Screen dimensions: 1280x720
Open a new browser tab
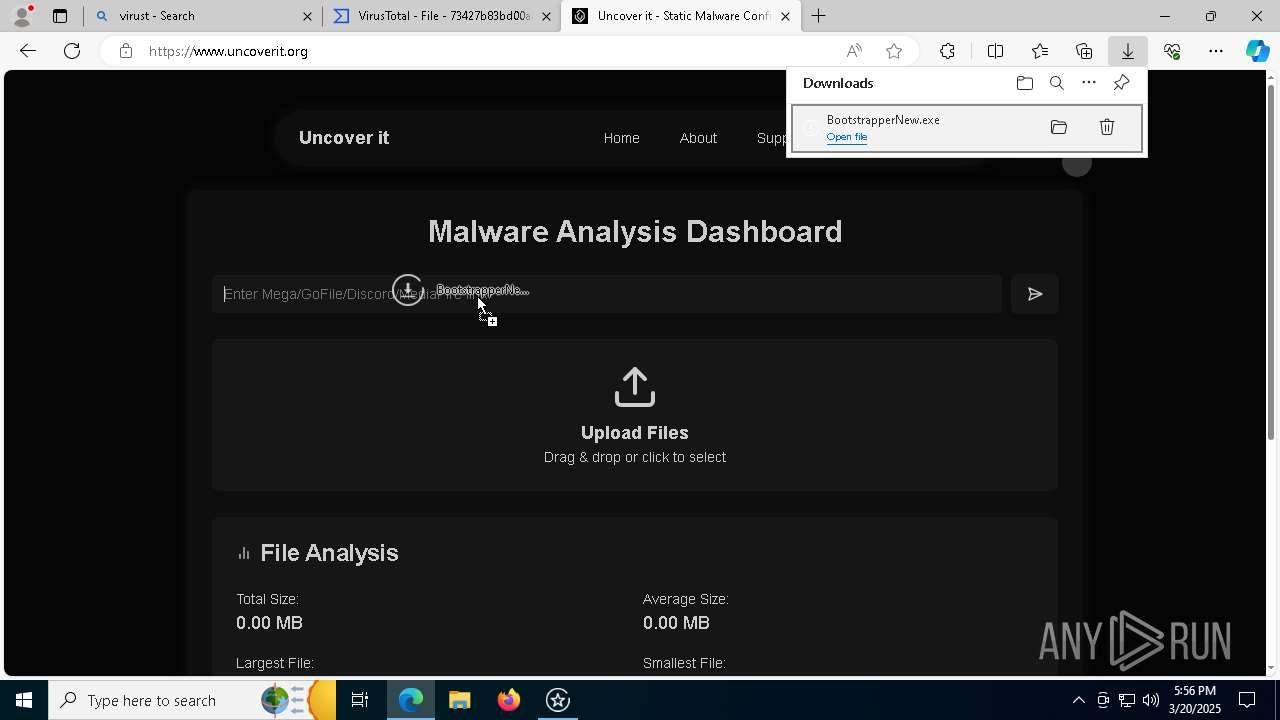point(818,16)
